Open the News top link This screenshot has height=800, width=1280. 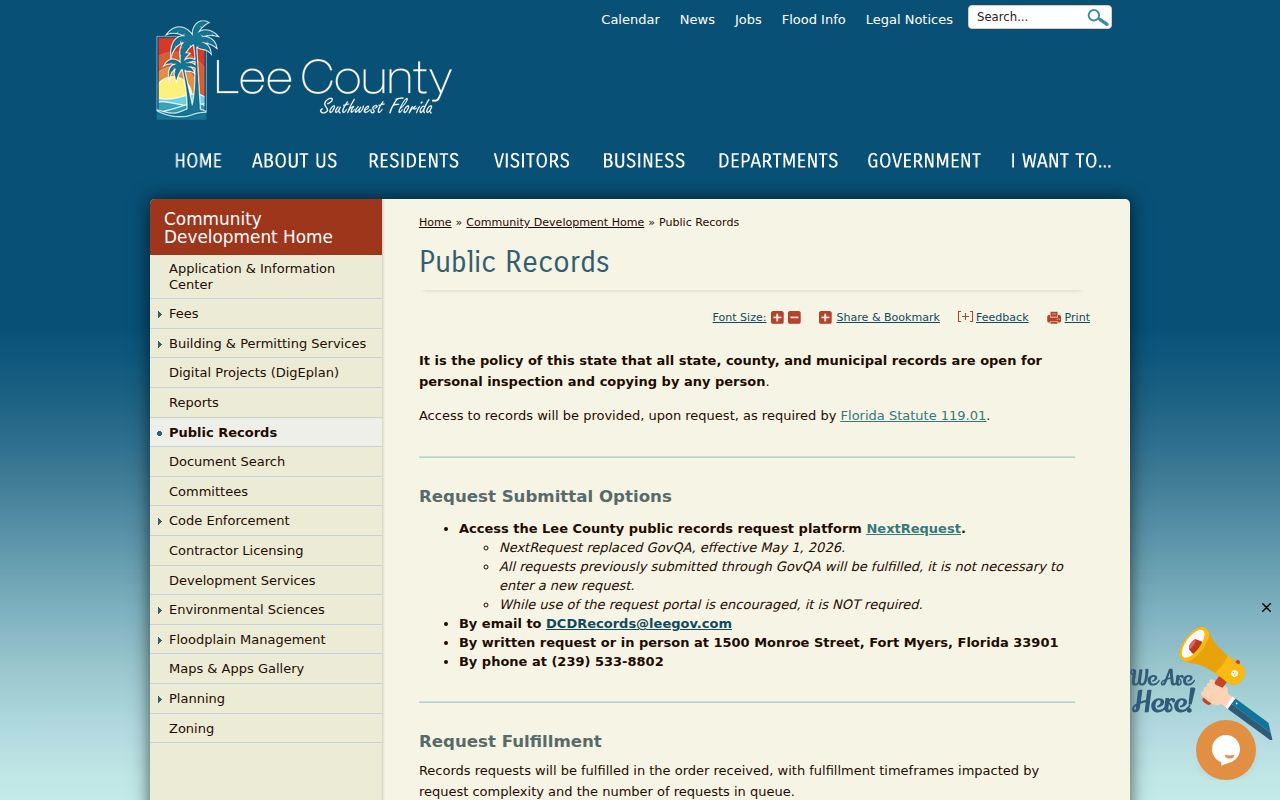coord(697,20)
